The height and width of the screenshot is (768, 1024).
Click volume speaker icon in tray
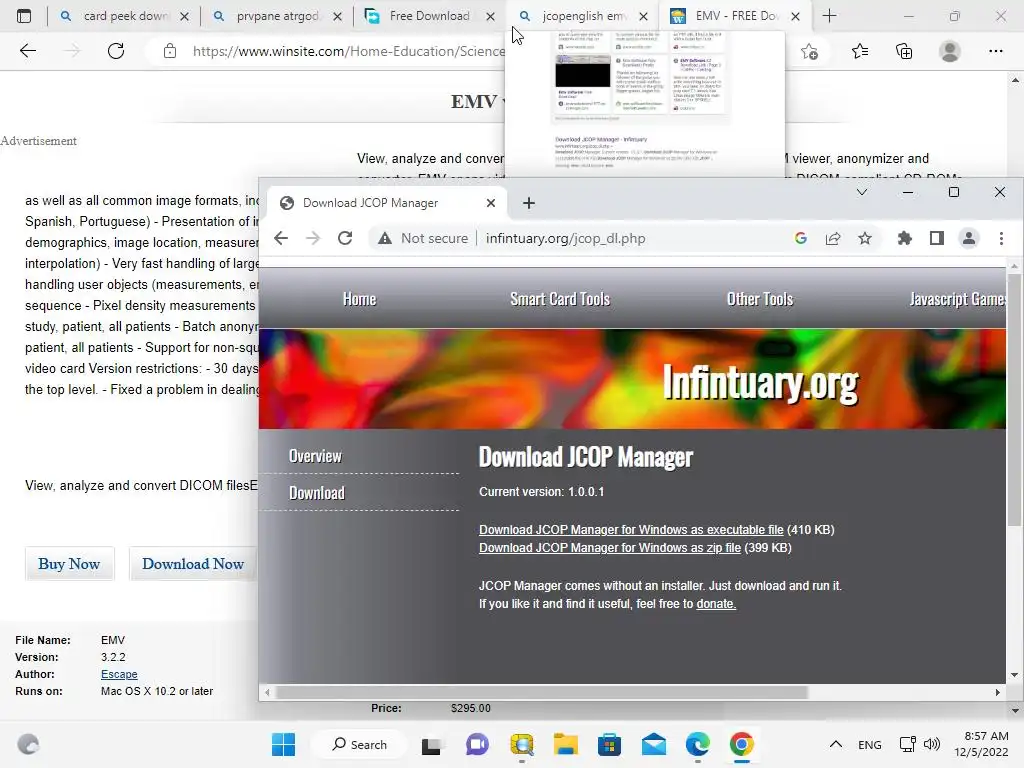932,744
